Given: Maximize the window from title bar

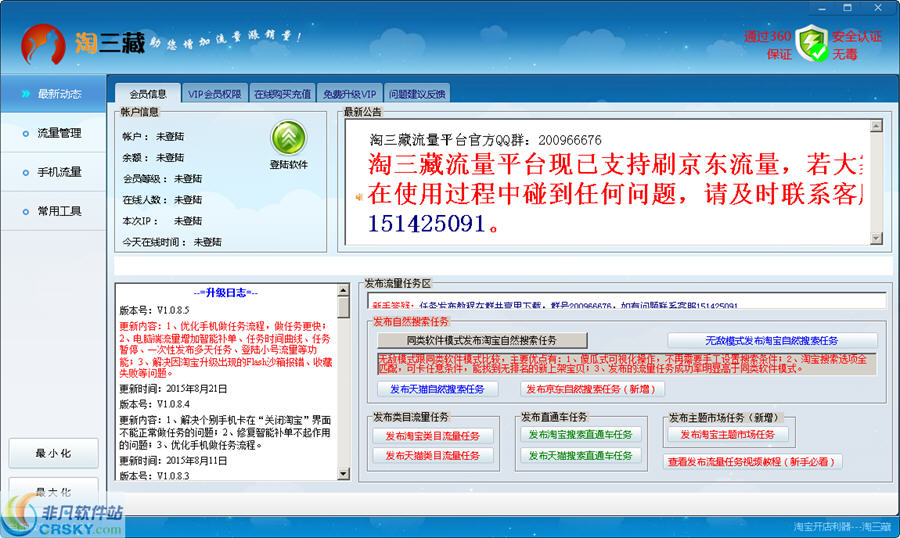Looking at the screenshot, I should point(847,8).
